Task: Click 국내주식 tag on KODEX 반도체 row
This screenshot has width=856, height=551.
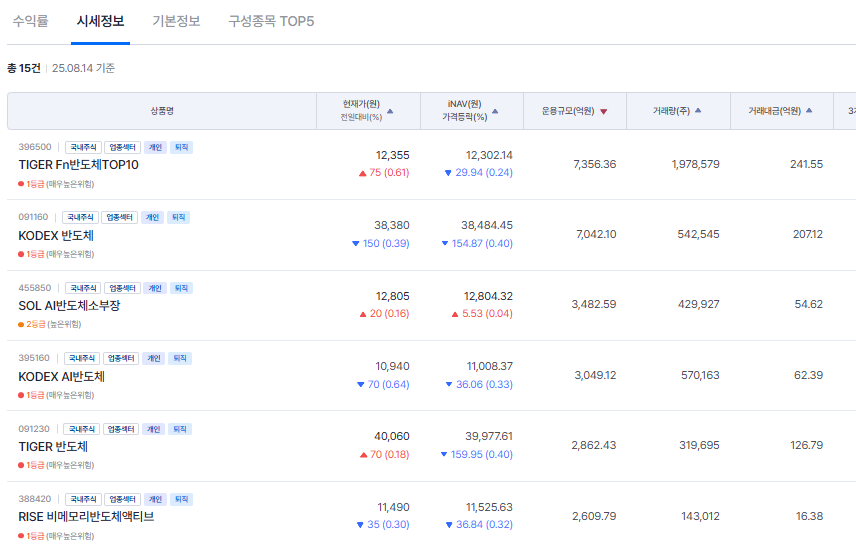Action: pyautogui.click(x=80, y=217)
